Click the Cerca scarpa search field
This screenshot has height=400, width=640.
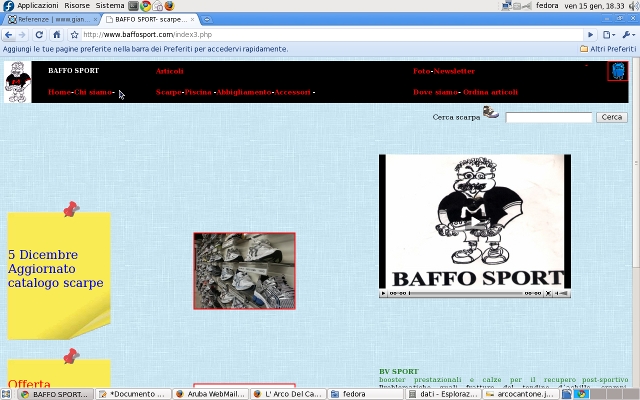click(x=549, y=118)
